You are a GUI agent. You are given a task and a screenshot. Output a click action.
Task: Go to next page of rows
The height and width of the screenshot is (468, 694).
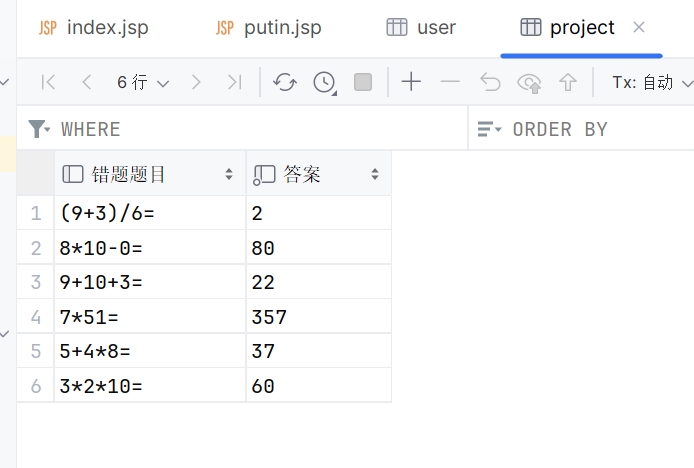tap(196, 82)
